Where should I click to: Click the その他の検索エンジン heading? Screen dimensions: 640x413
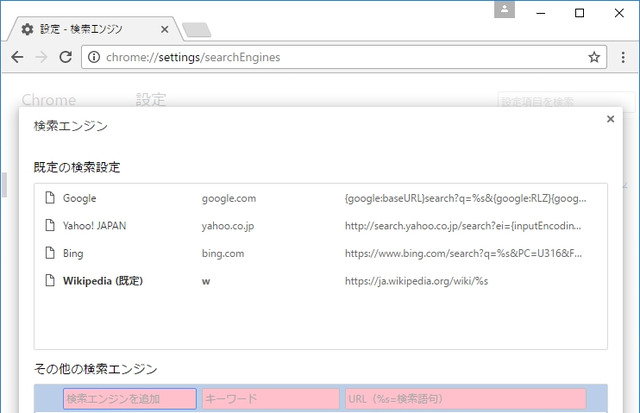(x=96, y=369)
